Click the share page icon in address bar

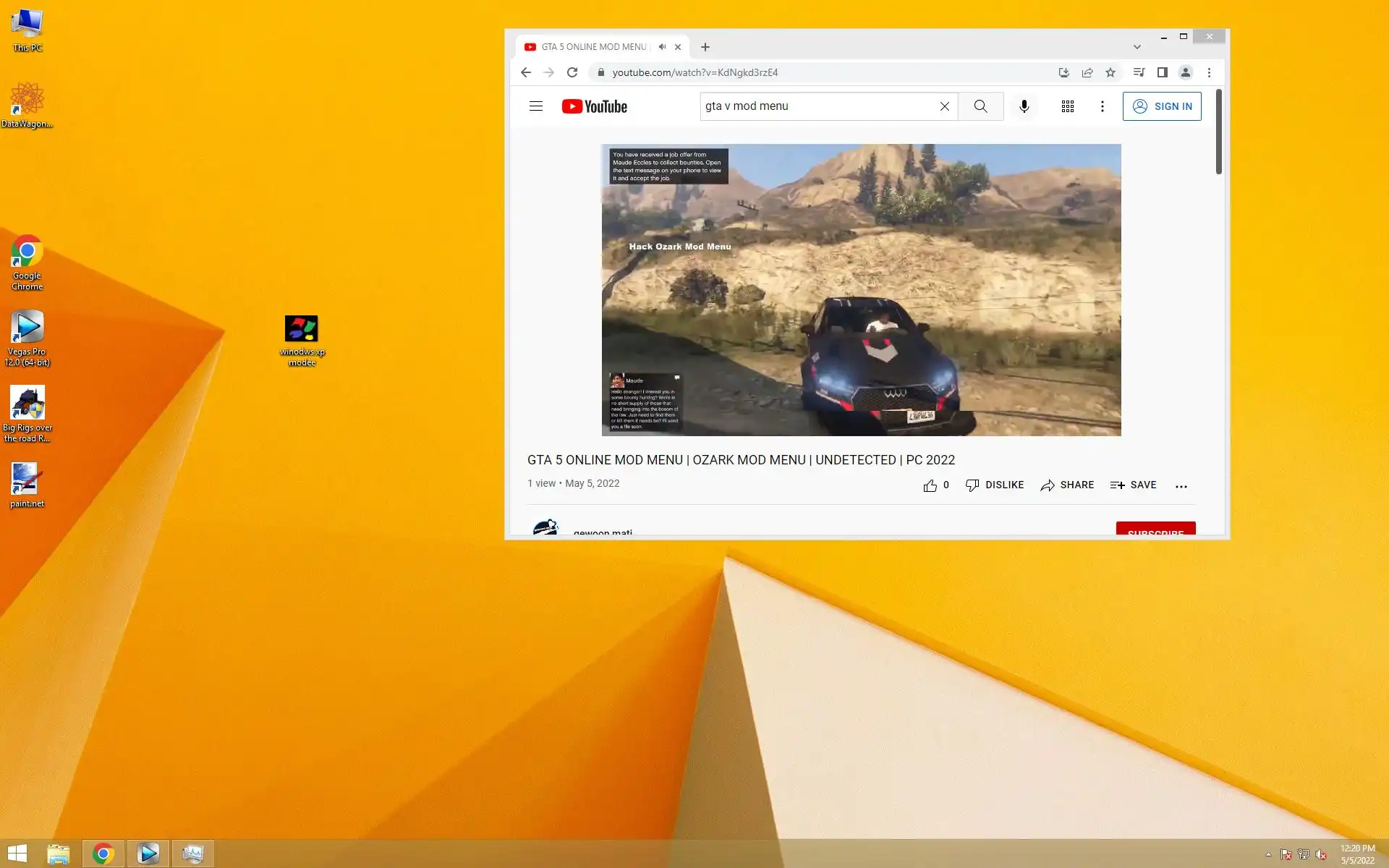[1087, 72]
